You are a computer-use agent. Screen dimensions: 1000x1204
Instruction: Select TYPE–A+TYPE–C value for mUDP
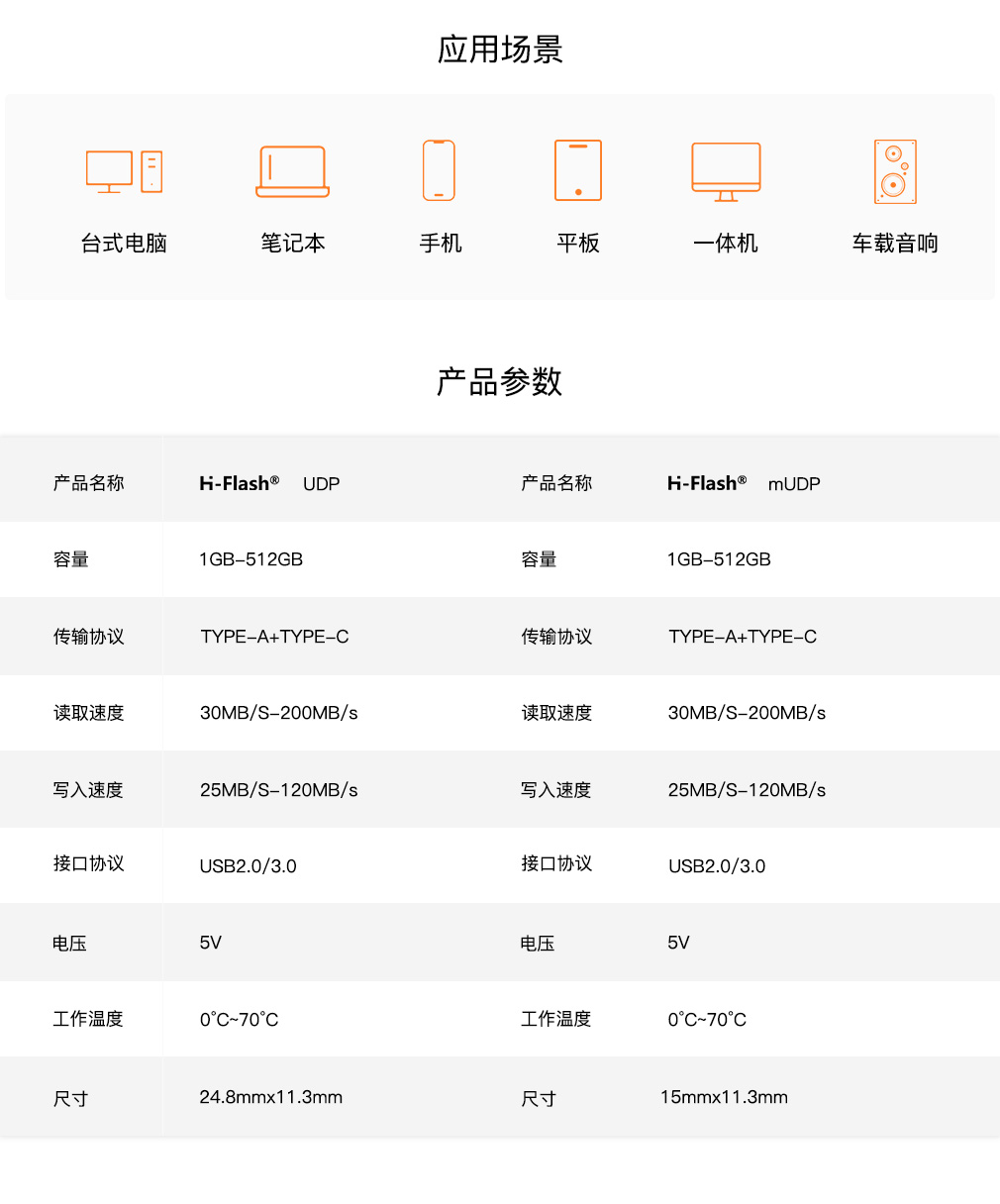coord(743,637)
